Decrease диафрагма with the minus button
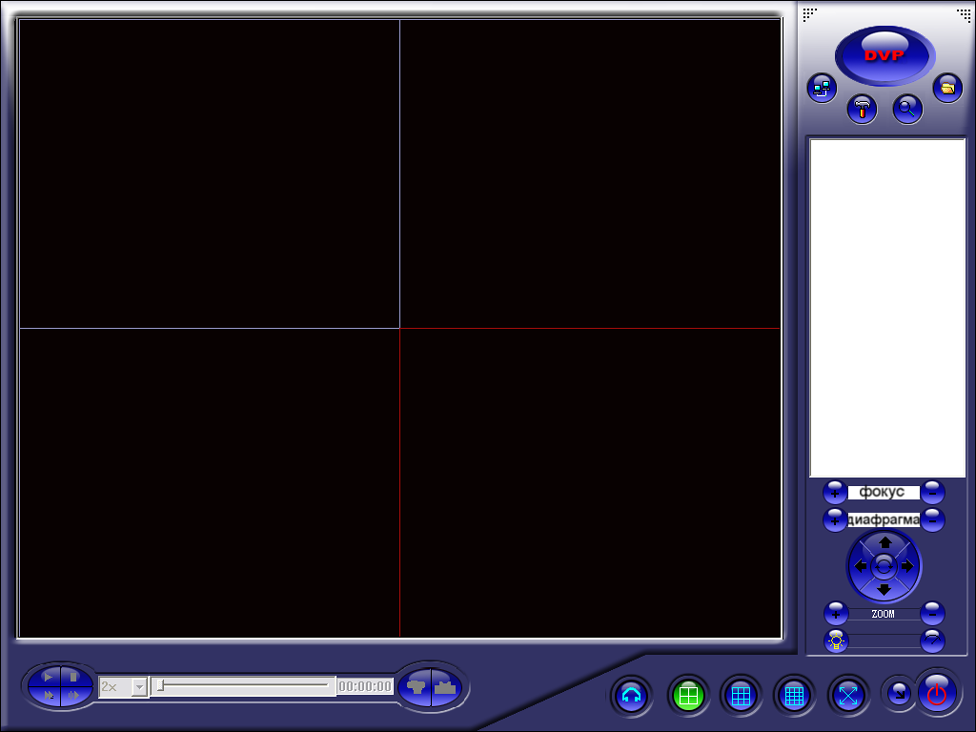976x732 pixels. [932, 520]
